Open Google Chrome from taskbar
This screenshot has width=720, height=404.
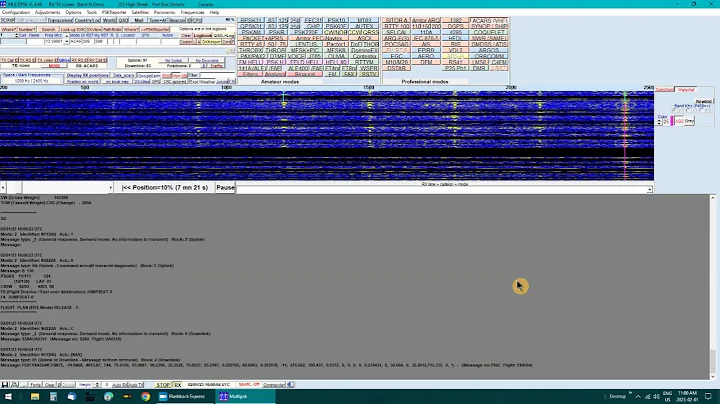click(146, 396)
